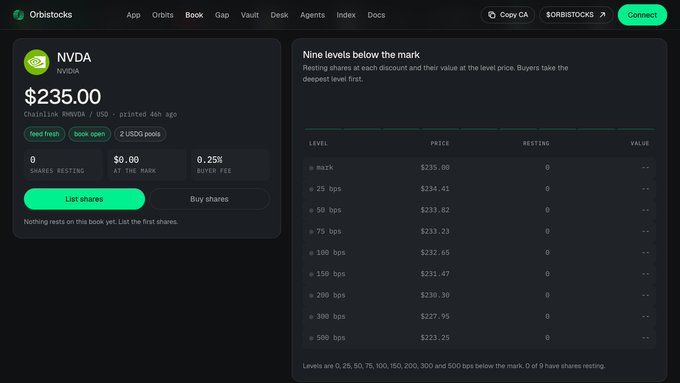Open the Docs nav item
The width and height of the screenshot is (680, 383).
376,15
